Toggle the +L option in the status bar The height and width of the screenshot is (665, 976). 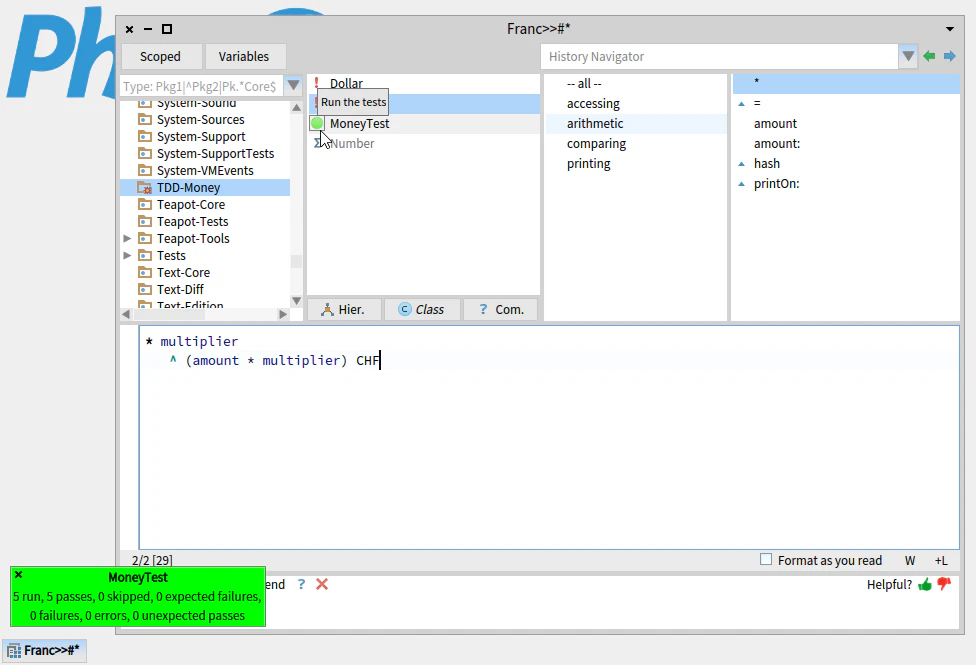941,560
